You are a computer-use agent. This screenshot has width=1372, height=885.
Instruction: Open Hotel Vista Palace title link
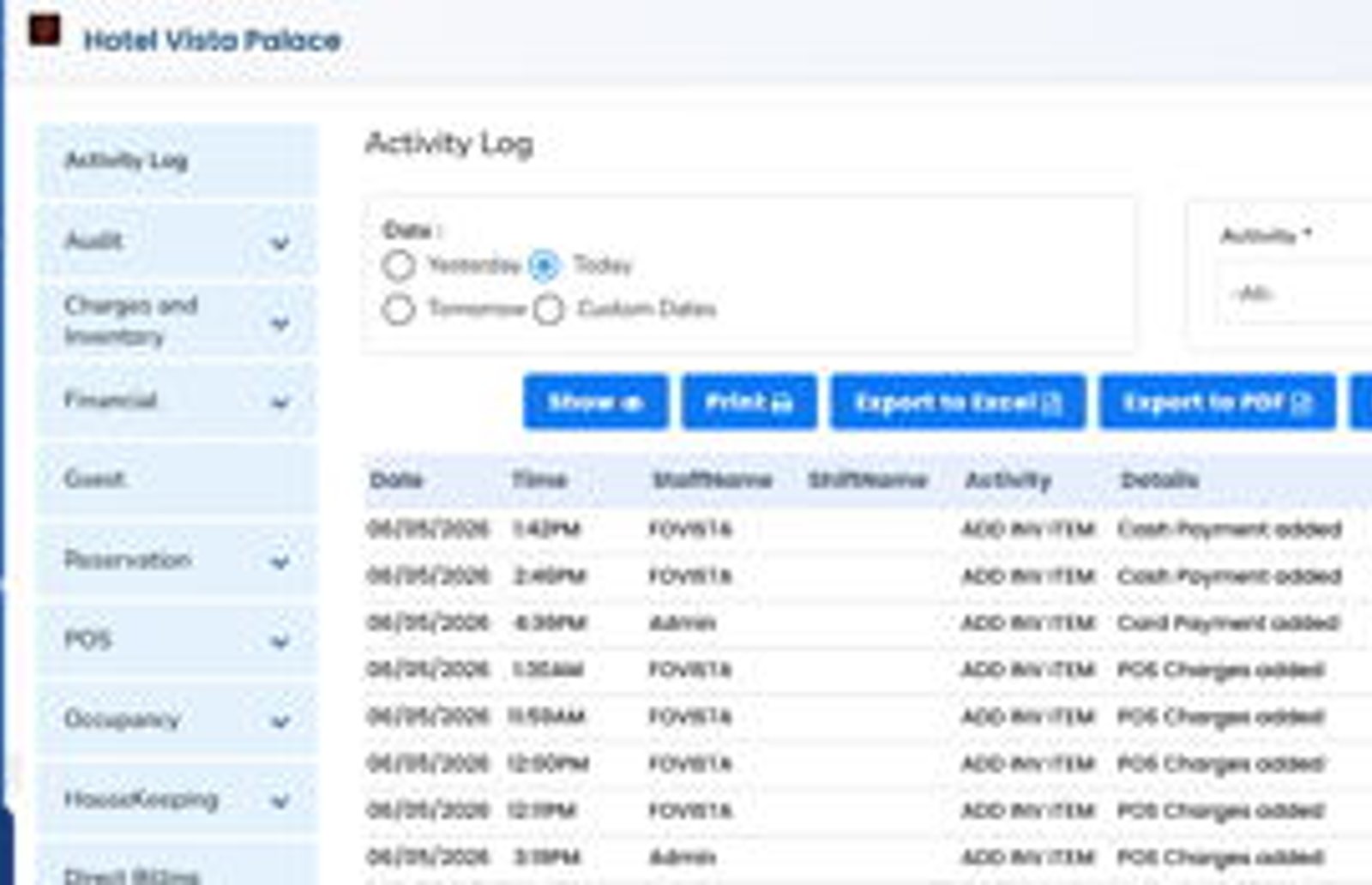212,40
